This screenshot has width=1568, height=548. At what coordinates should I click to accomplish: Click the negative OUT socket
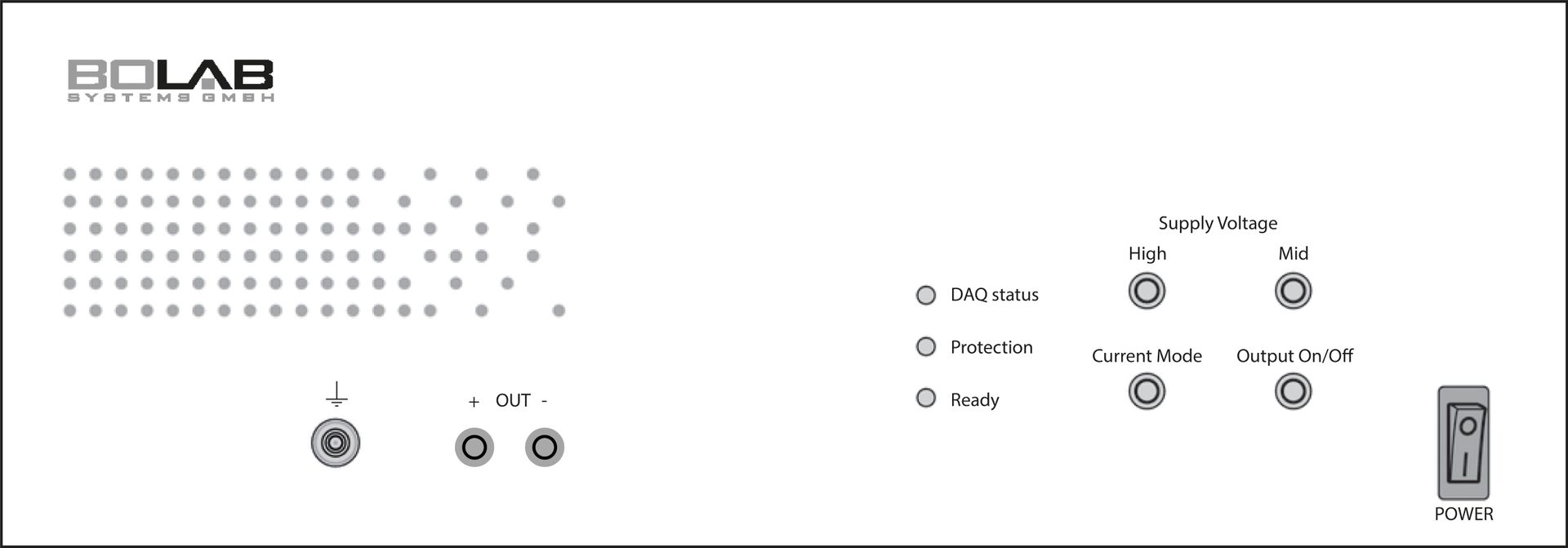(545, 448)
